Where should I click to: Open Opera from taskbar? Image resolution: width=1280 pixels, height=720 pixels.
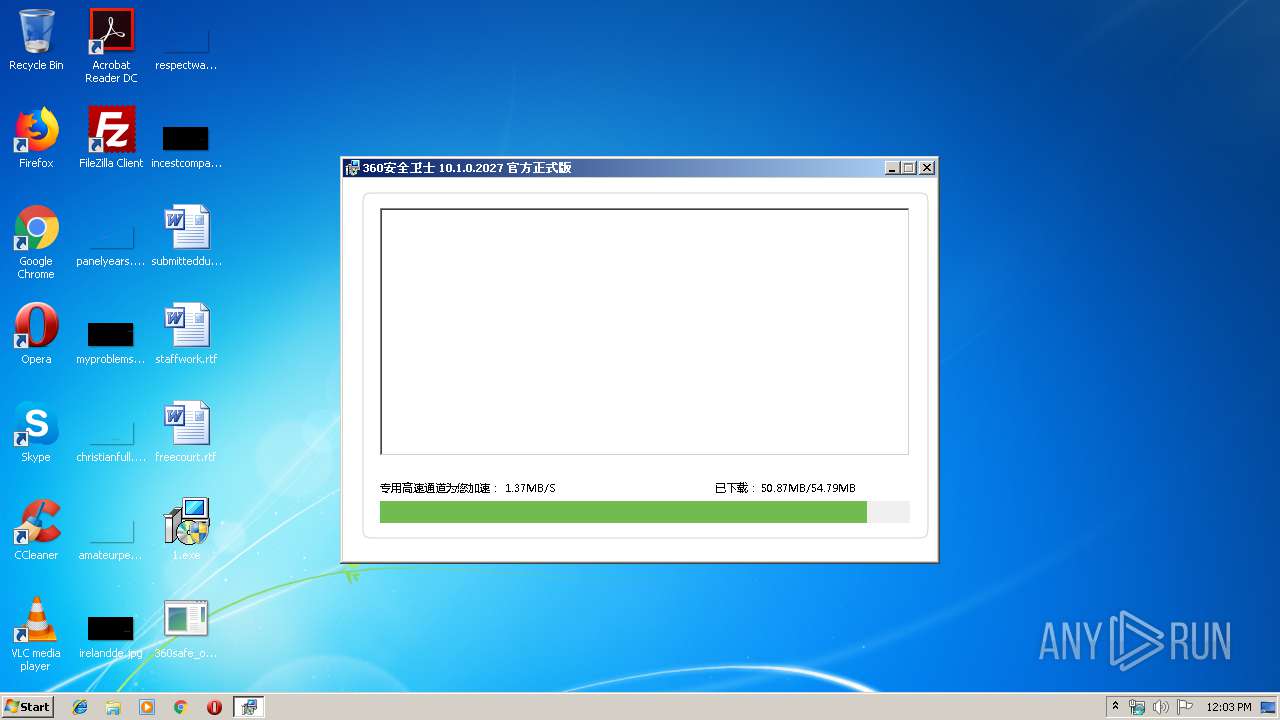tap(214, 707)
